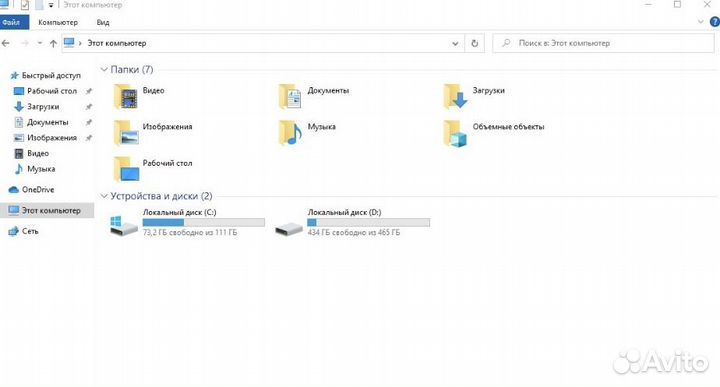Click the computer icon in the address bar
Viewport: 720px width, 387px height.
coord(69,43)
